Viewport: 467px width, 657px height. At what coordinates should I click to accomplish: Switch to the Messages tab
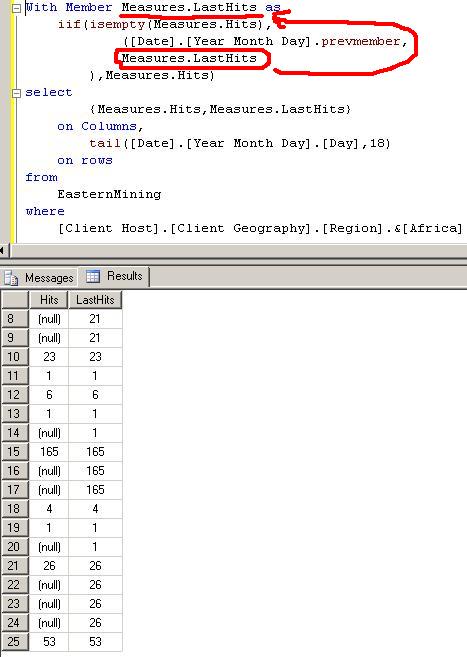pyautogui.click(x=39, y=278)
